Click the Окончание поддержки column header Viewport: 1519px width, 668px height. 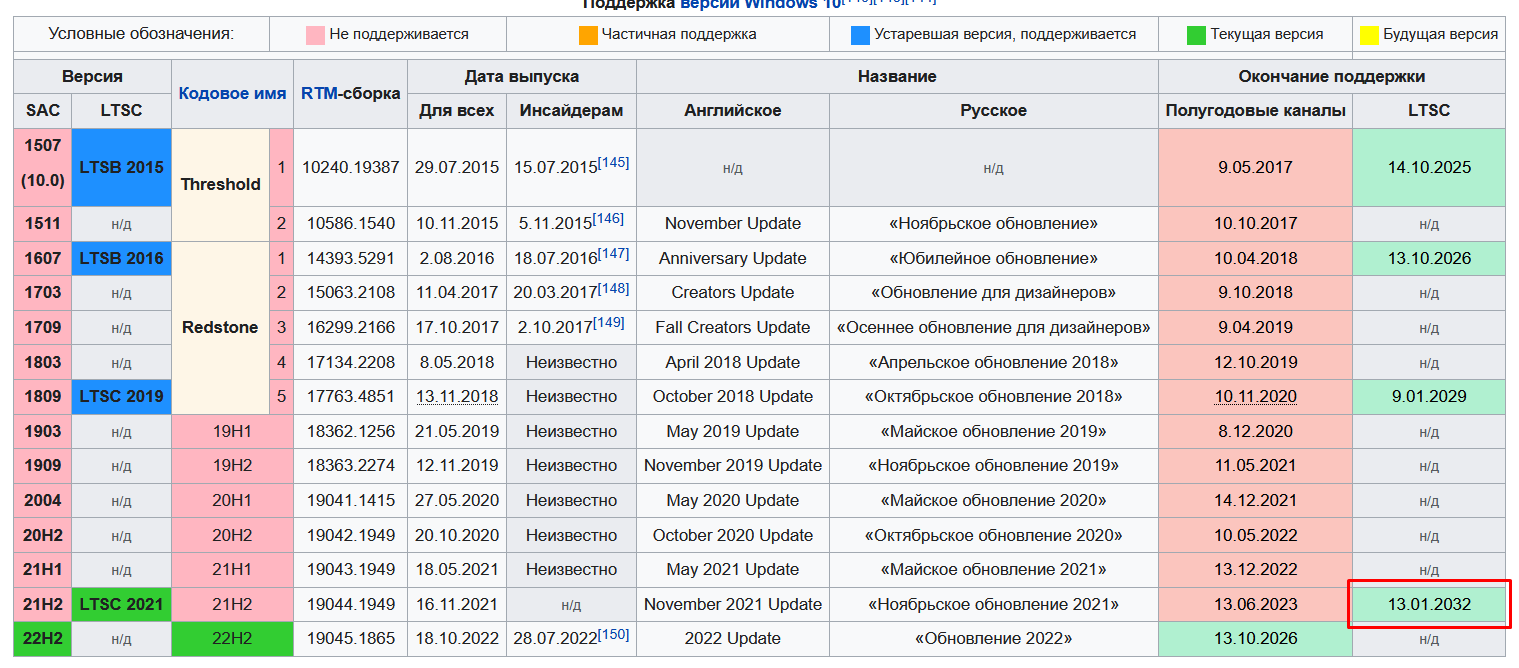pos(1332,76)
